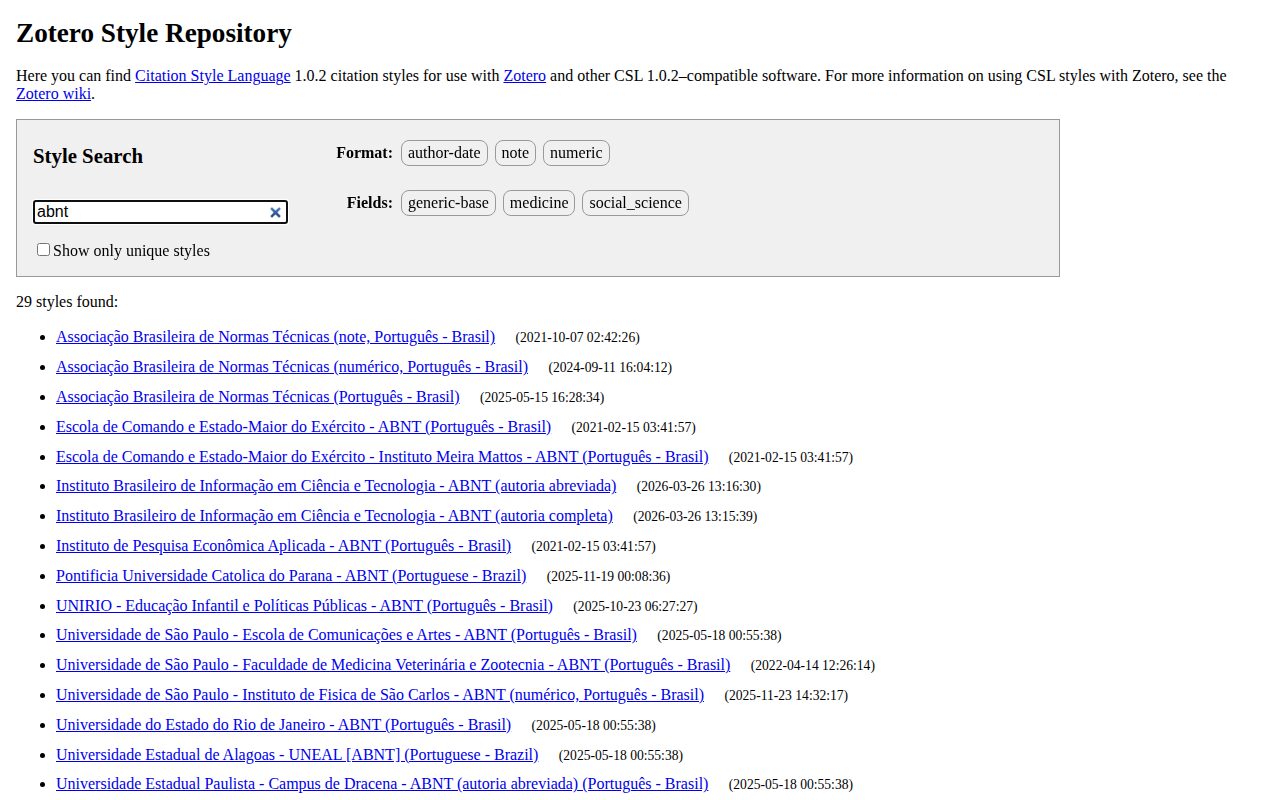The height and width of the screenshot is (800, 1280).
Task: Clear the style search field with the X icon
Action: click(x=275, y=212)
